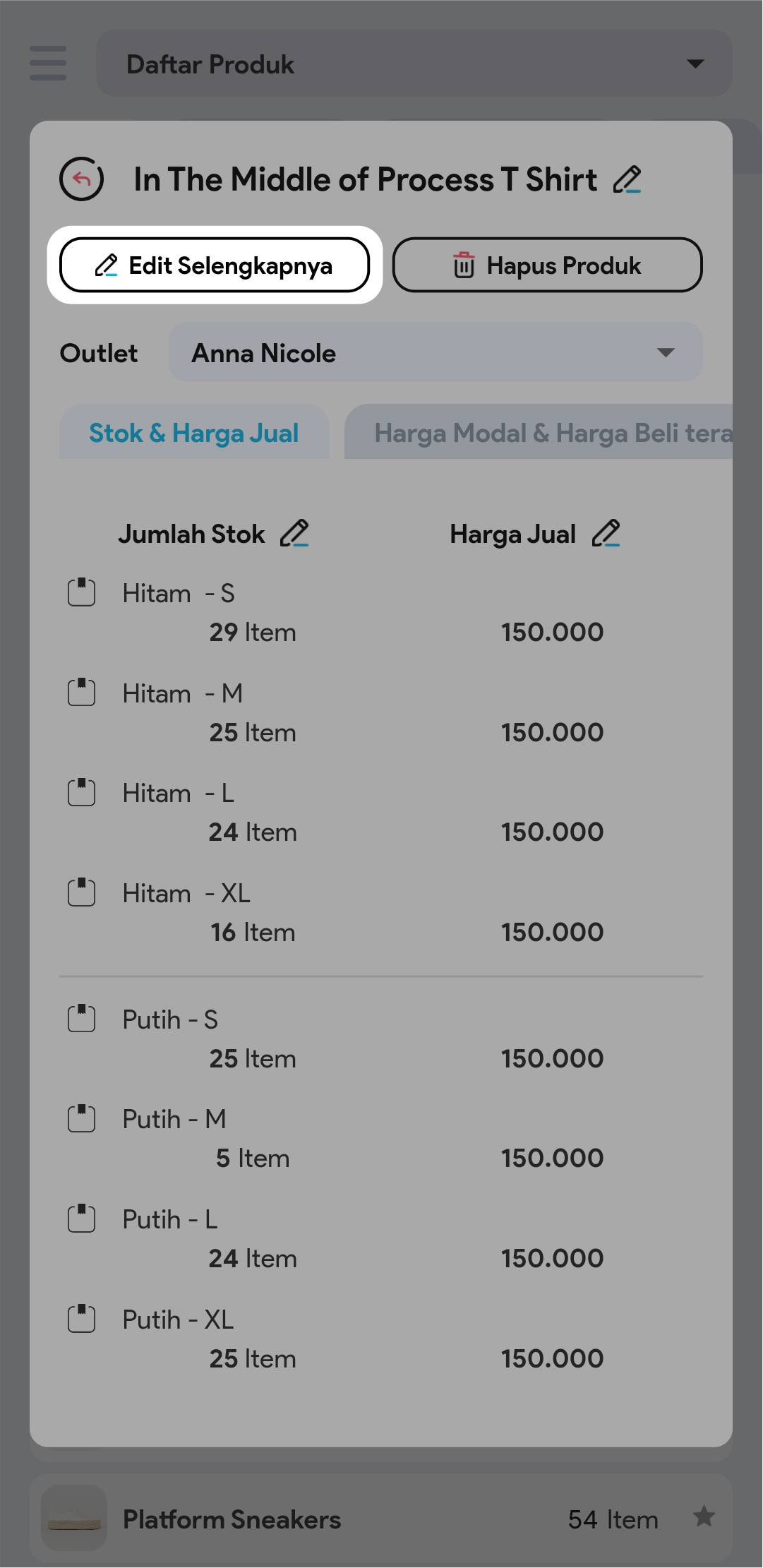Screen dimensions: 763x1568
Task: Click the Hitam - L variant icon
Action: (82, 792)
